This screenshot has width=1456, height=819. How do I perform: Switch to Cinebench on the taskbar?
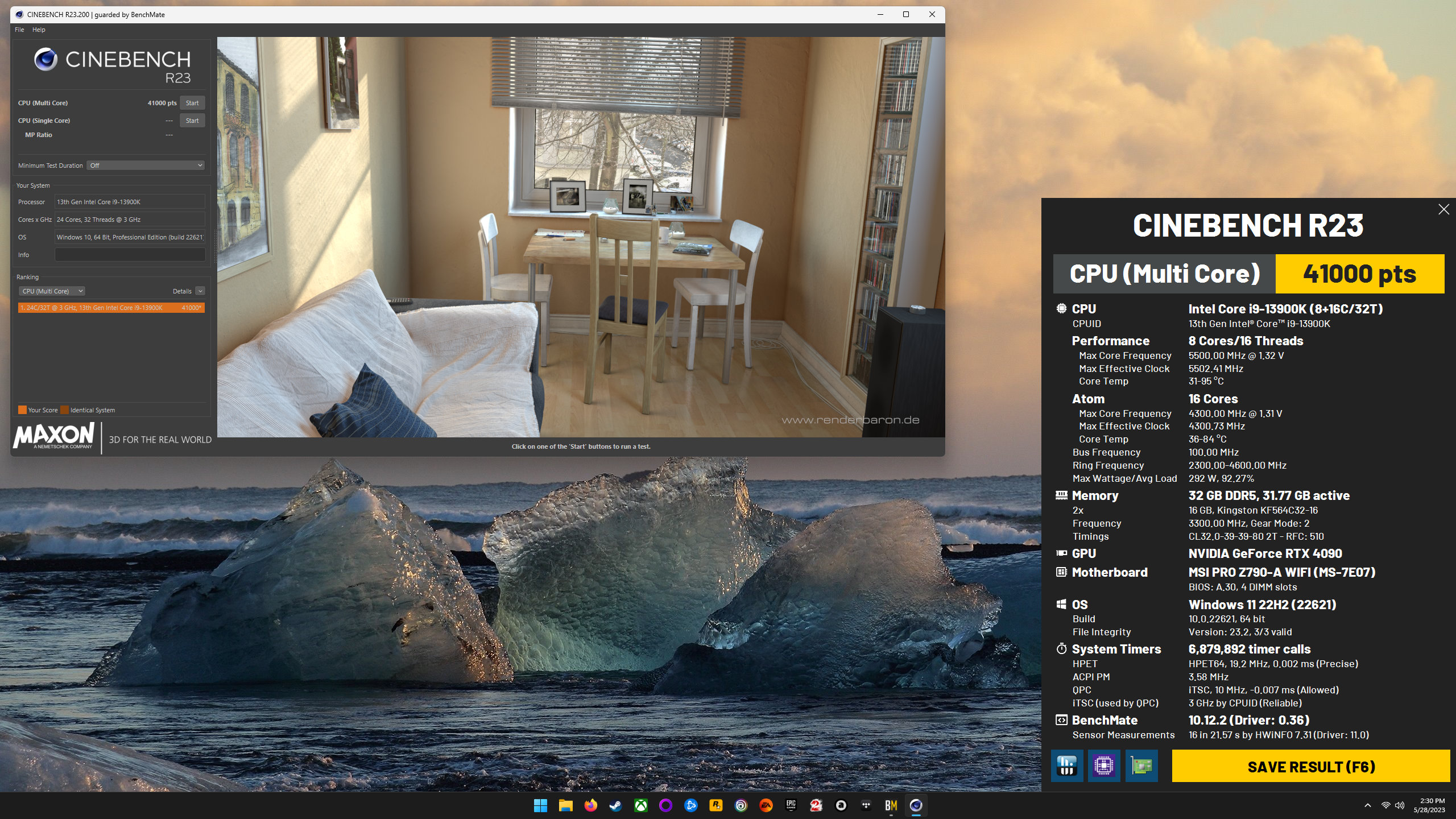pyautogui.click(x=916, y=805)
